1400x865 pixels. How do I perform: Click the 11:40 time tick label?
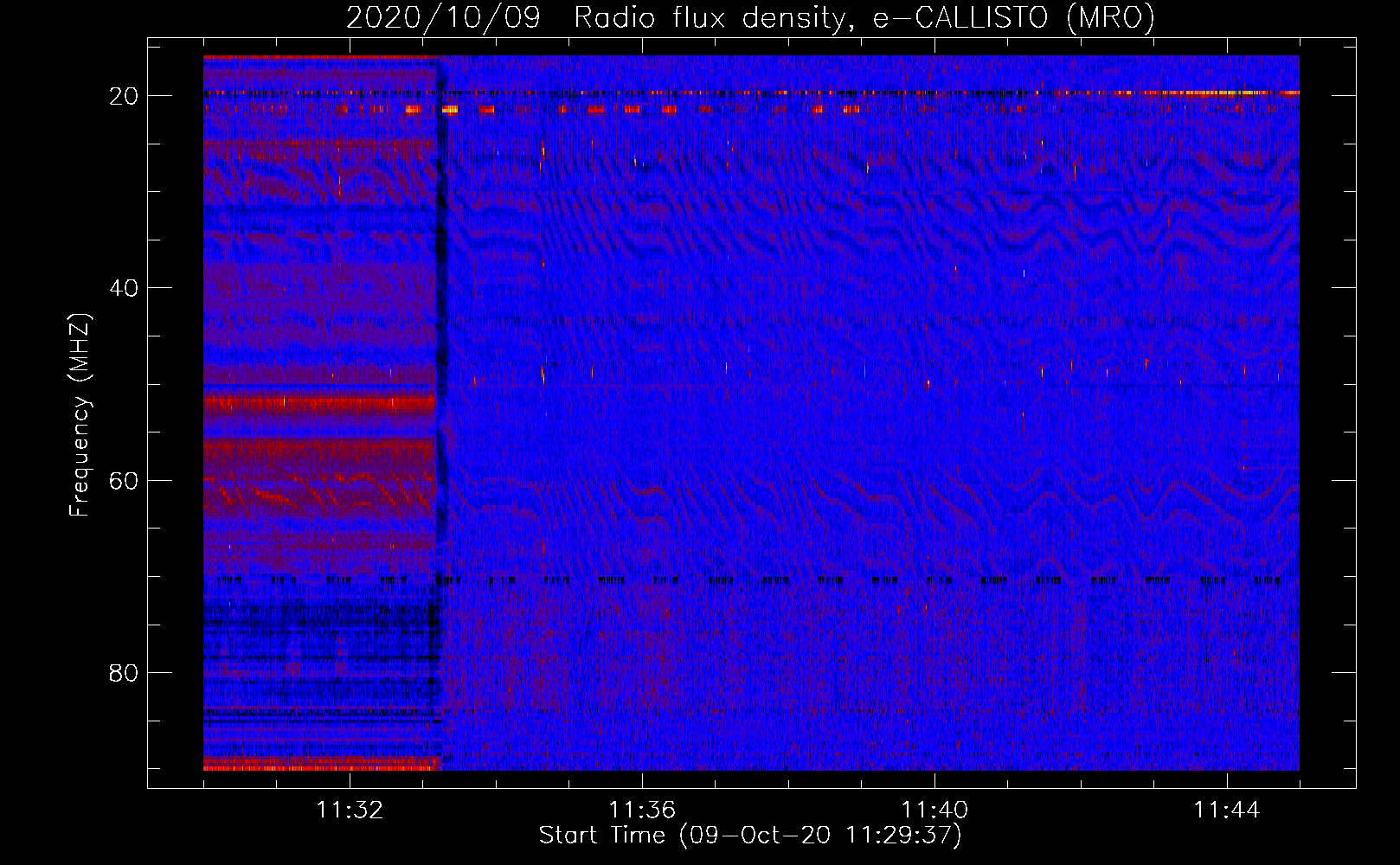pos(934,811)
